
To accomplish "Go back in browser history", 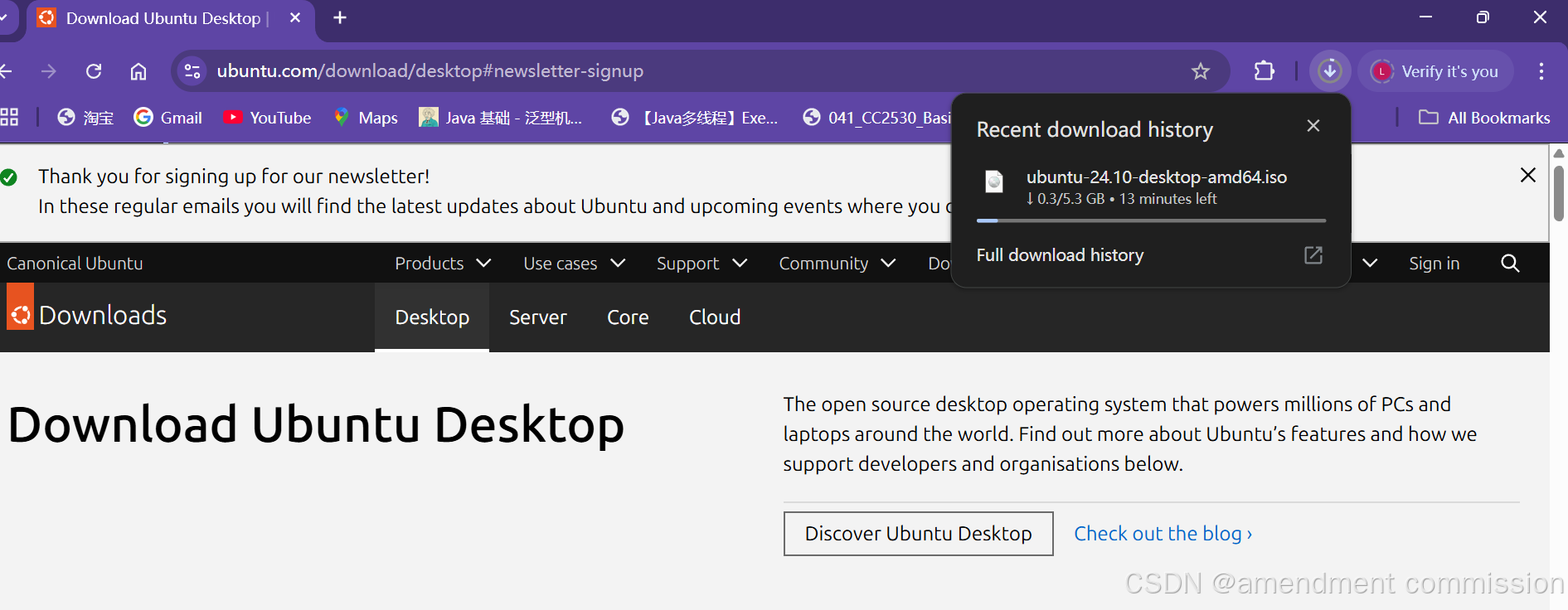I will 5,71.
